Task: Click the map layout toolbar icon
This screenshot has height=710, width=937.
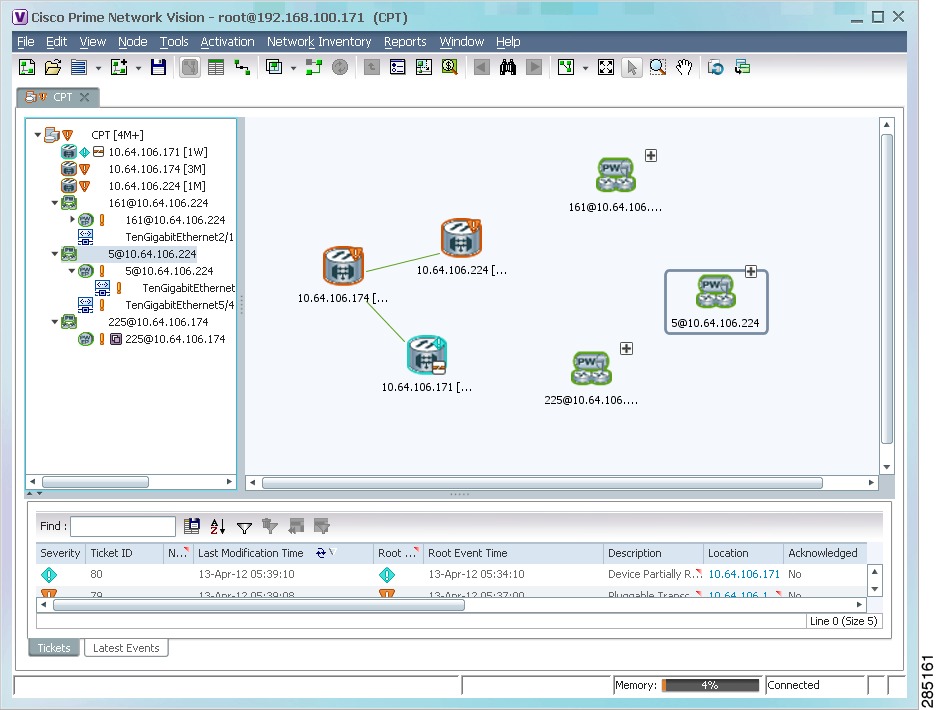Action: pos(566,67)
